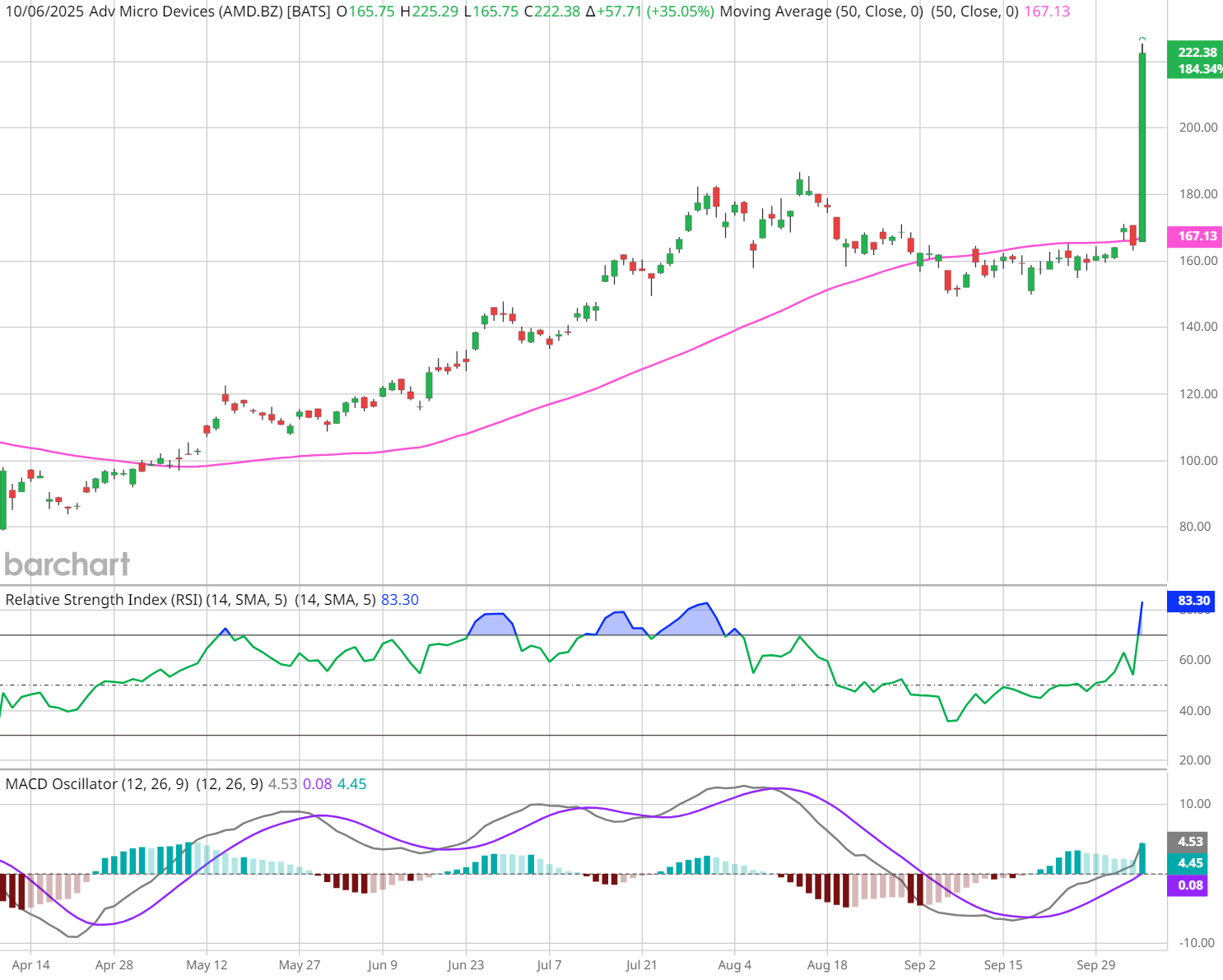The image size is (1223, 980).
Task: Click the gray 4.53 value in MACD header
Action: click(x=283, y=784)
